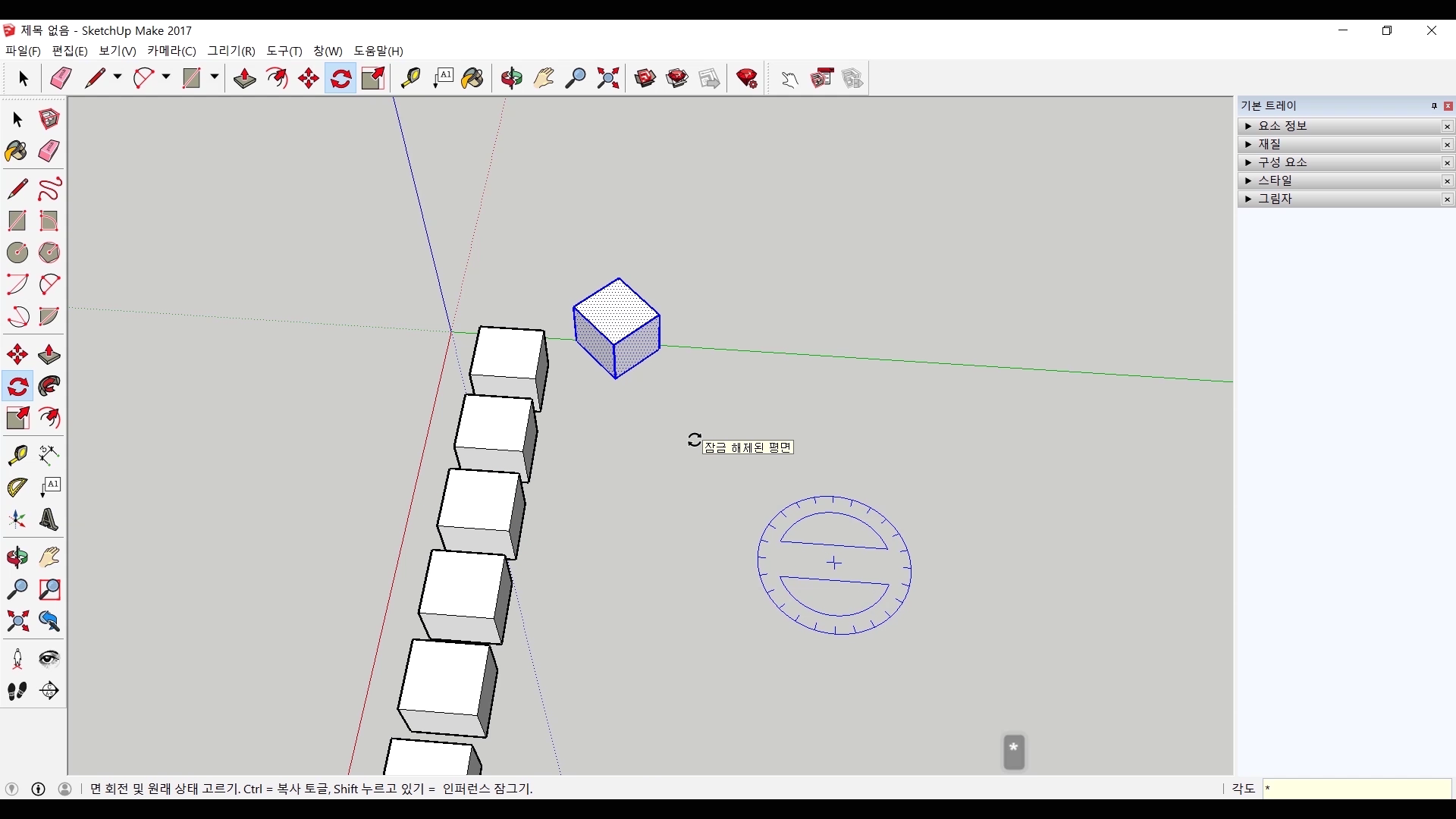Select the Tape Measure tool in left toolbar
Image resolution: width=1456 pixels, height=819 pixels.
(17, 455)
